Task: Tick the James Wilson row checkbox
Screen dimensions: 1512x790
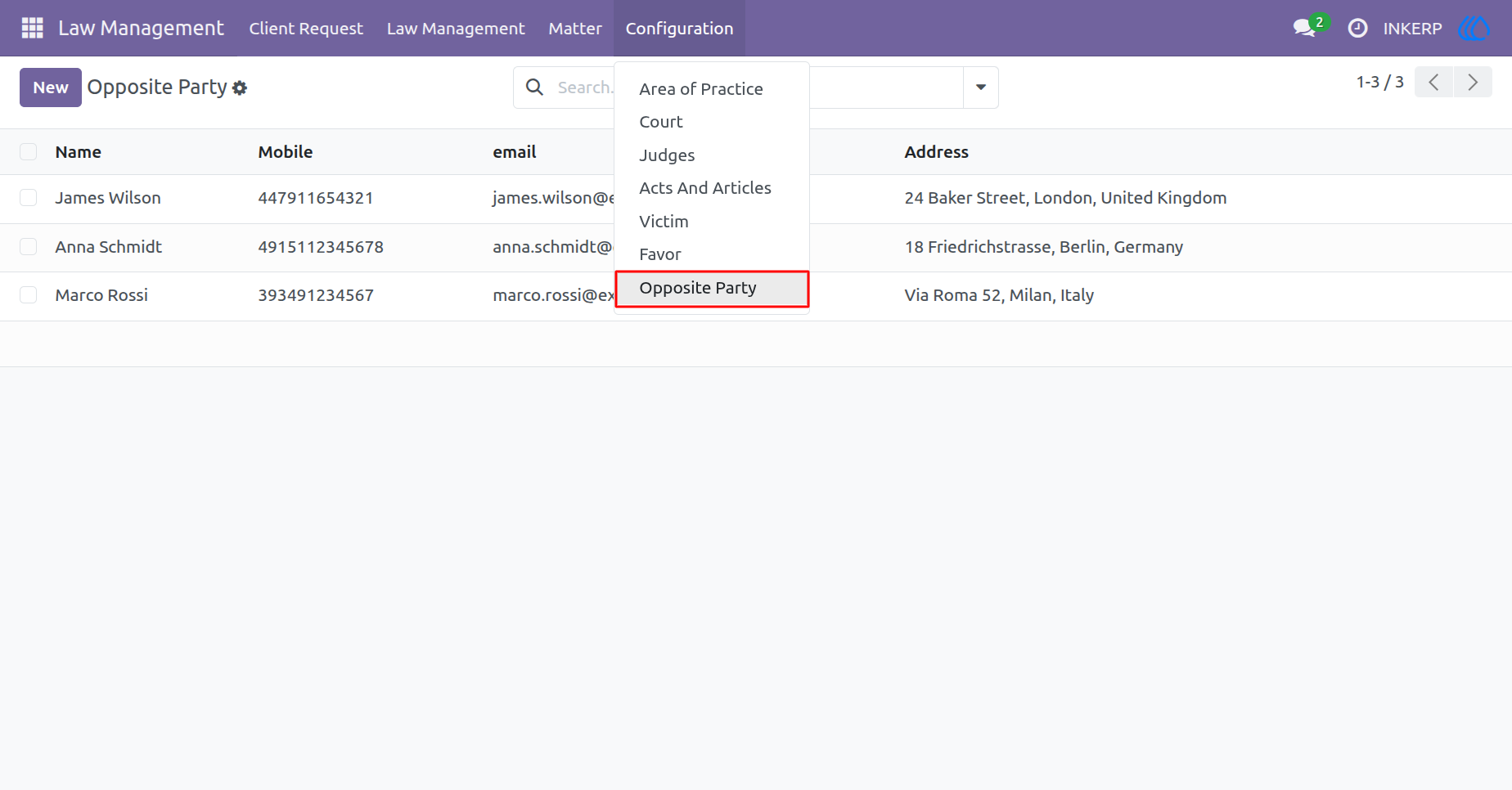Action: click(x=29, y=197)
